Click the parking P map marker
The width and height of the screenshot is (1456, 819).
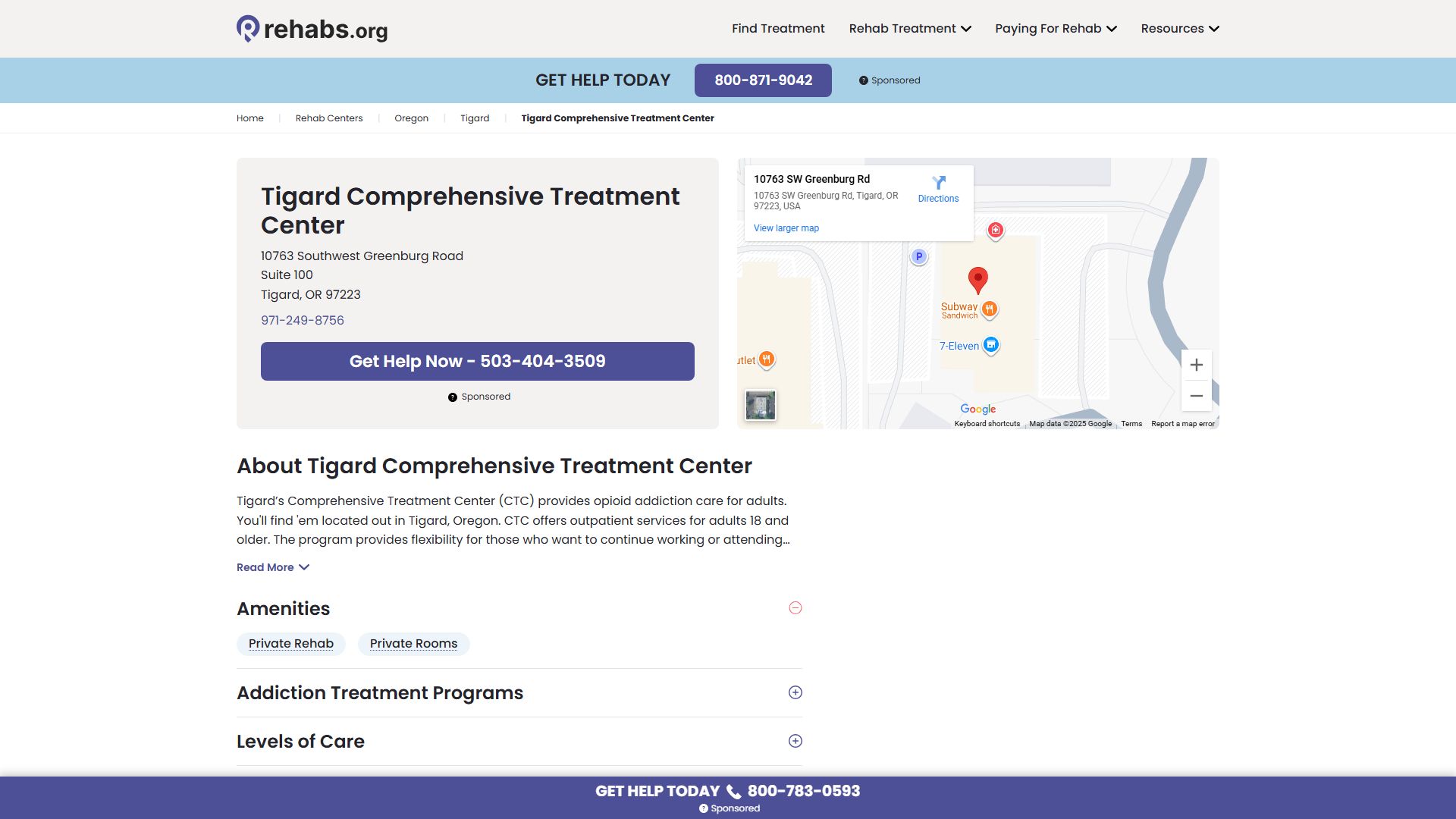pos(919,257)
